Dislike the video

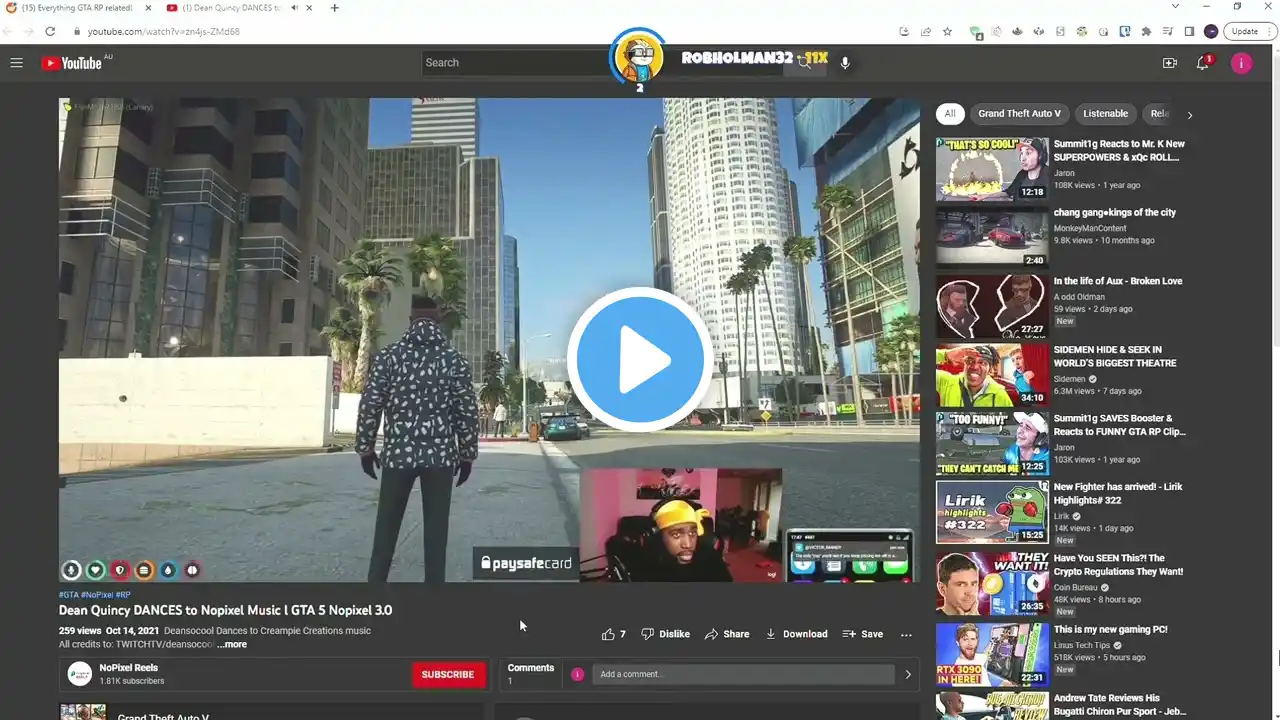pyautogui.click(x=665, y=634)
